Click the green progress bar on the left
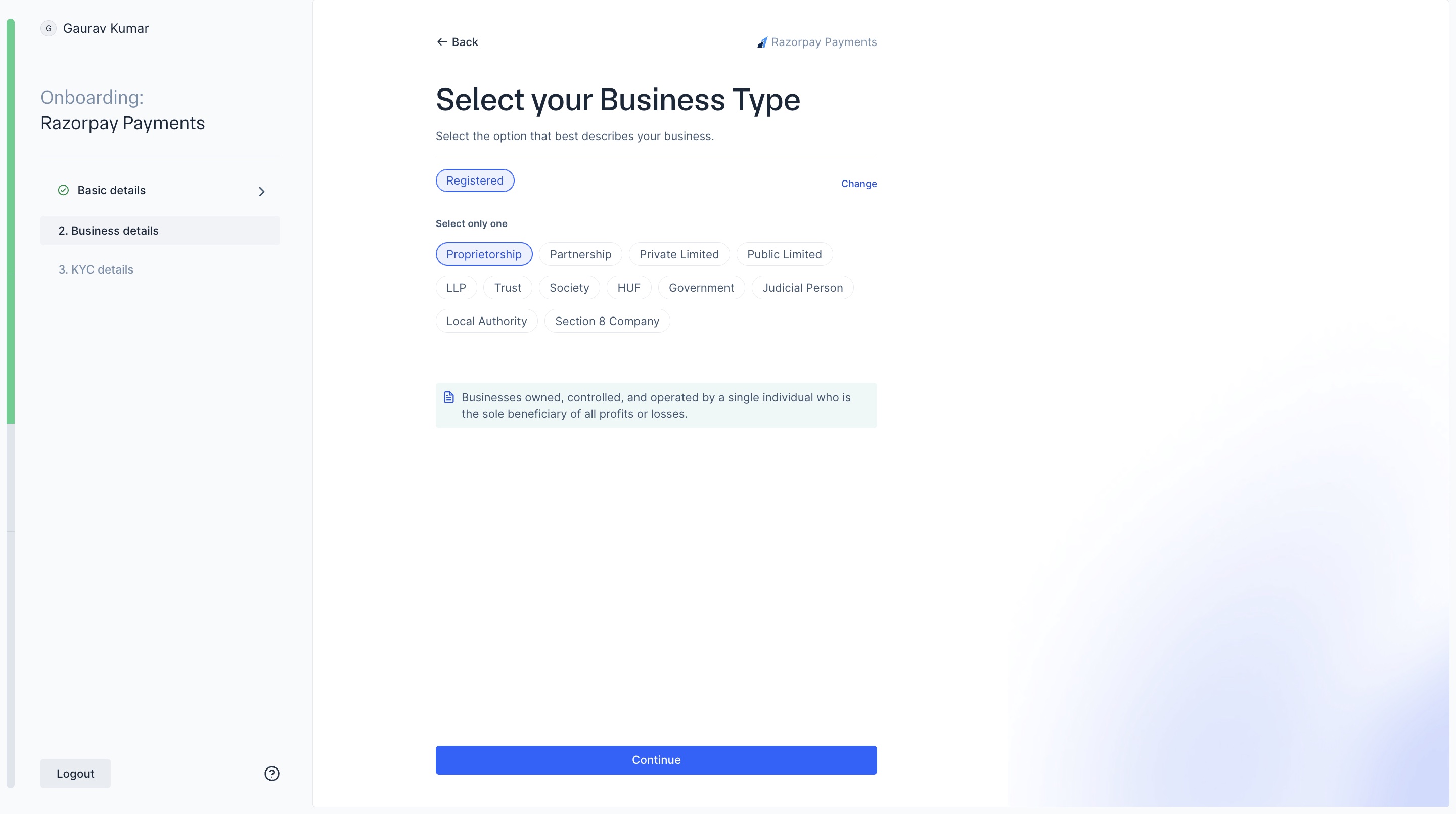This screenshot has width=1456, height=814. 10,220
